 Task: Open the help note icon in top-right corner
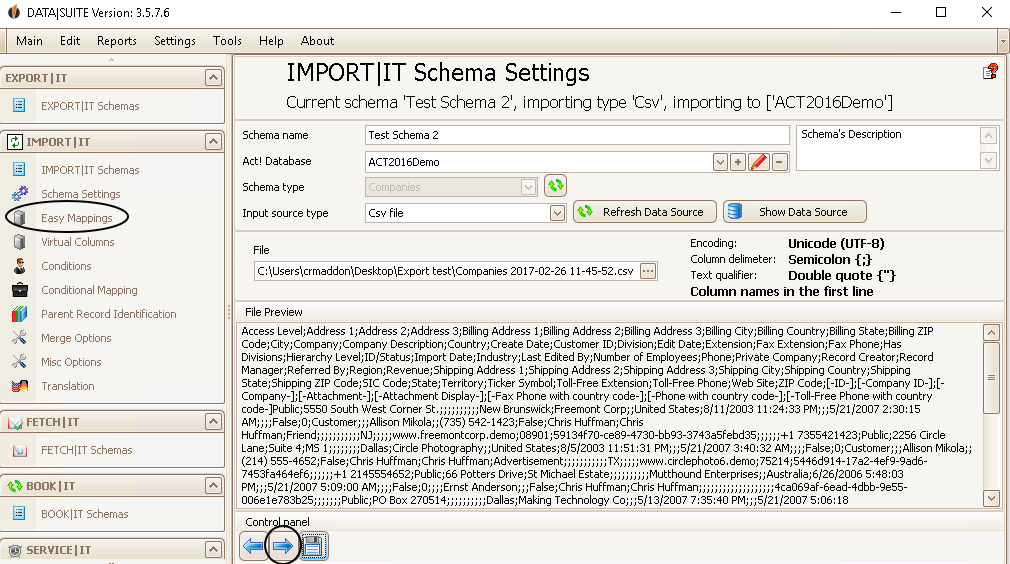(990, 71)
